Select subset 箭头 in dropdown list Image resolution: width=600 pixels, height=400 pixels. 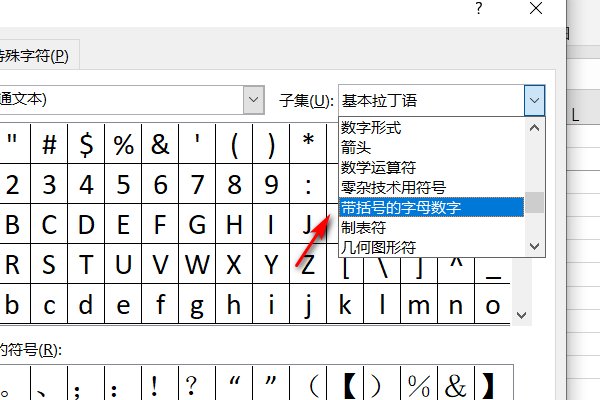point(432,147)
